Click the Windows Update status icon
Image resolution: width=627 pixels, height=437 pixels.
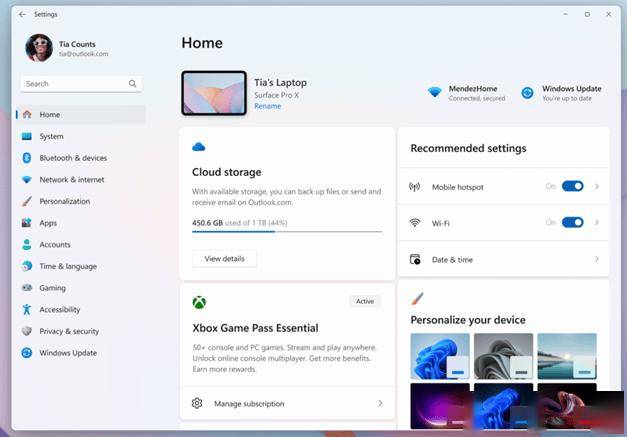527,93
